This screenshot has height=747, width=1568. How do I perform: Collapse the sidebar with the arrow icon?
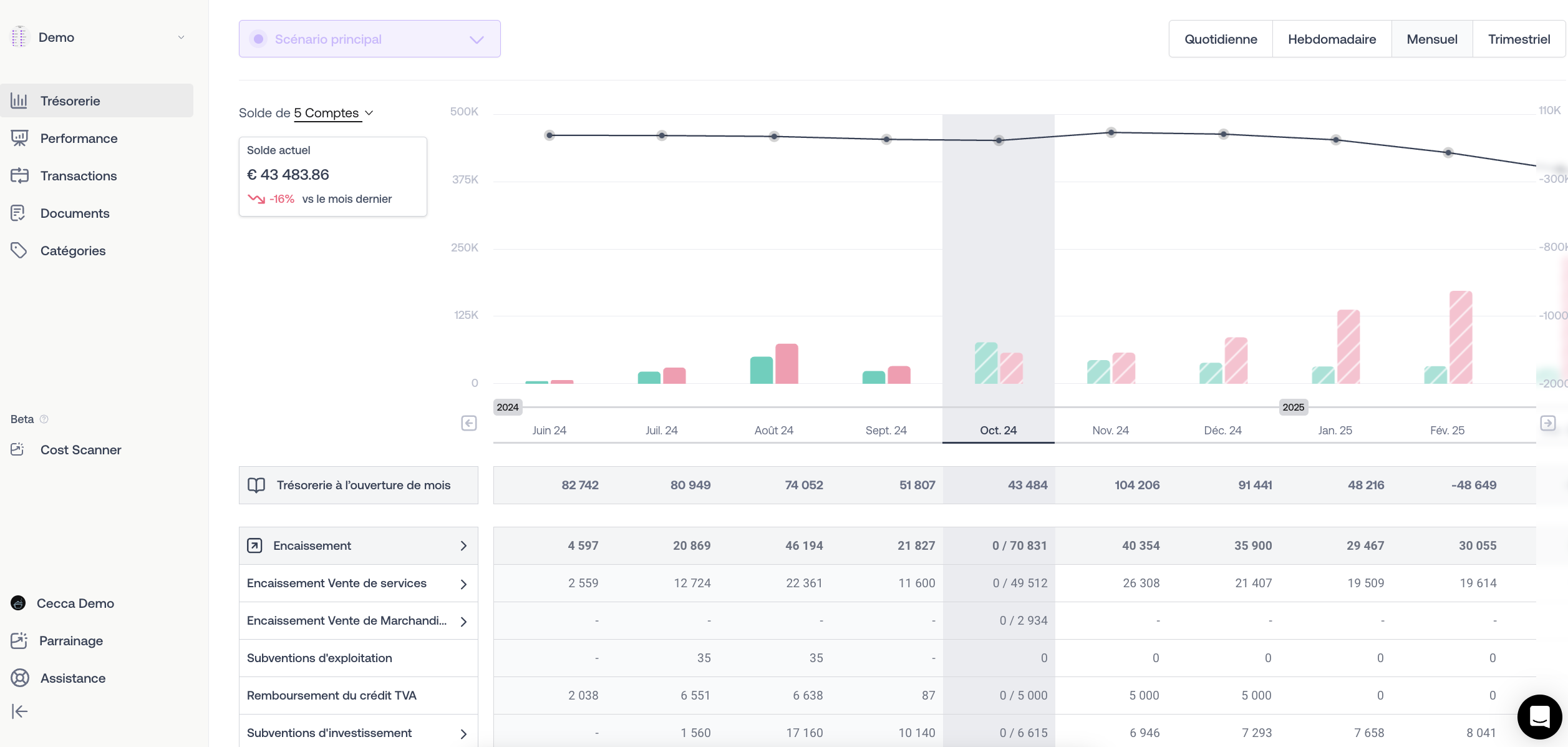19,711
